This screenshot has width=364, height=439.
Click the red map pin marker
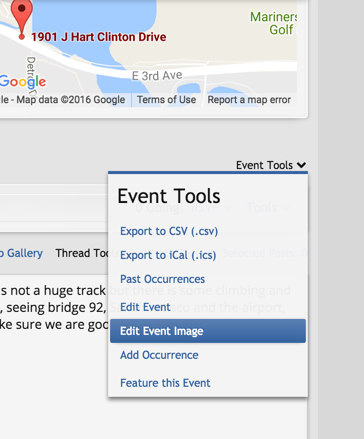pos(22,18)
